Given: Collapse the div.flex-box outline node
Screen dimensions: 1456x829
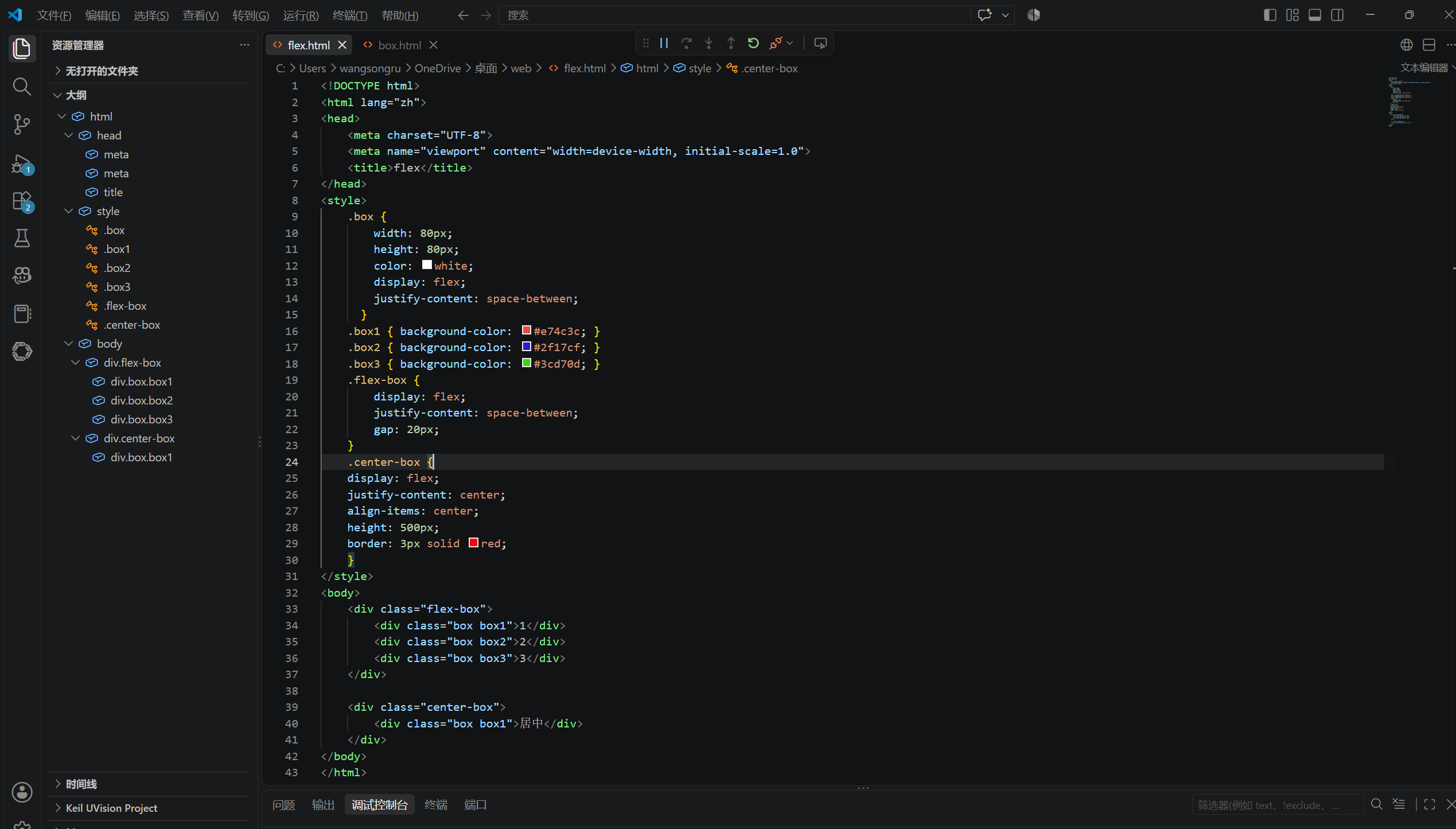Looking at the screenshot, I should point(75,363).
